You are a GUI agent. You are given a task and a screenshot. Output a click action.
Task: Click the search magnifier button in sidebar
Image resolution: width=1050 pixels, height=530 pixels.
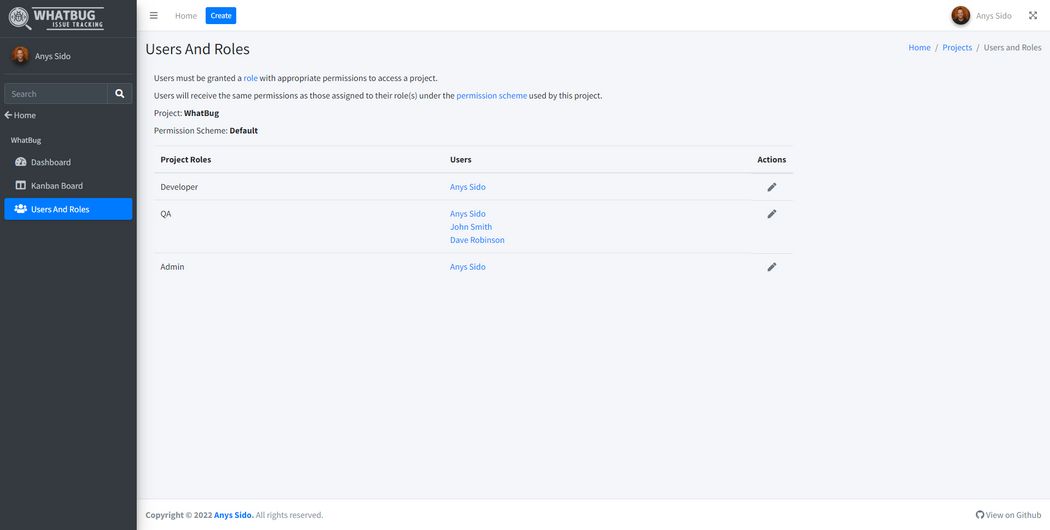120,93
